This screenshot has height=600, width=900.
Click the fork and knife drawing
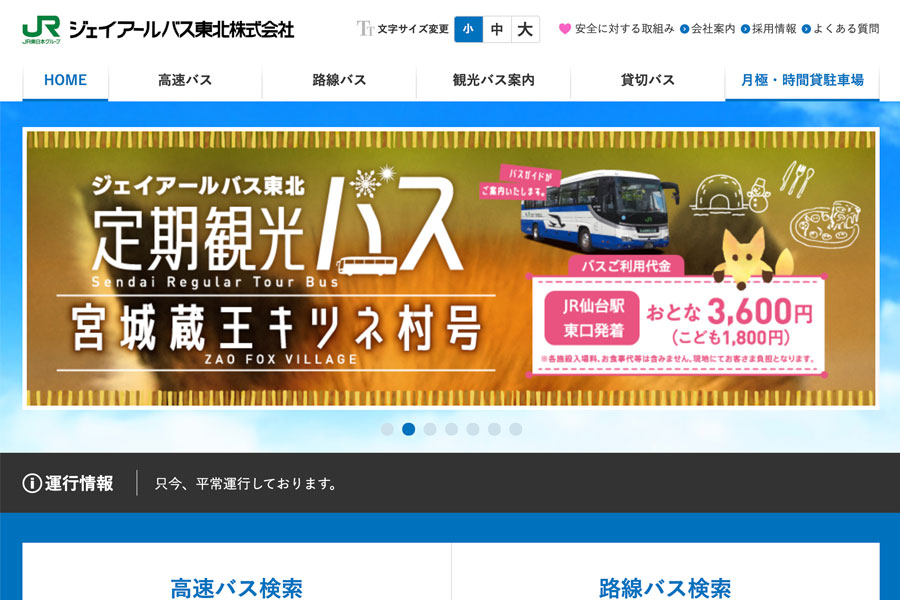(x=797, y=178)
